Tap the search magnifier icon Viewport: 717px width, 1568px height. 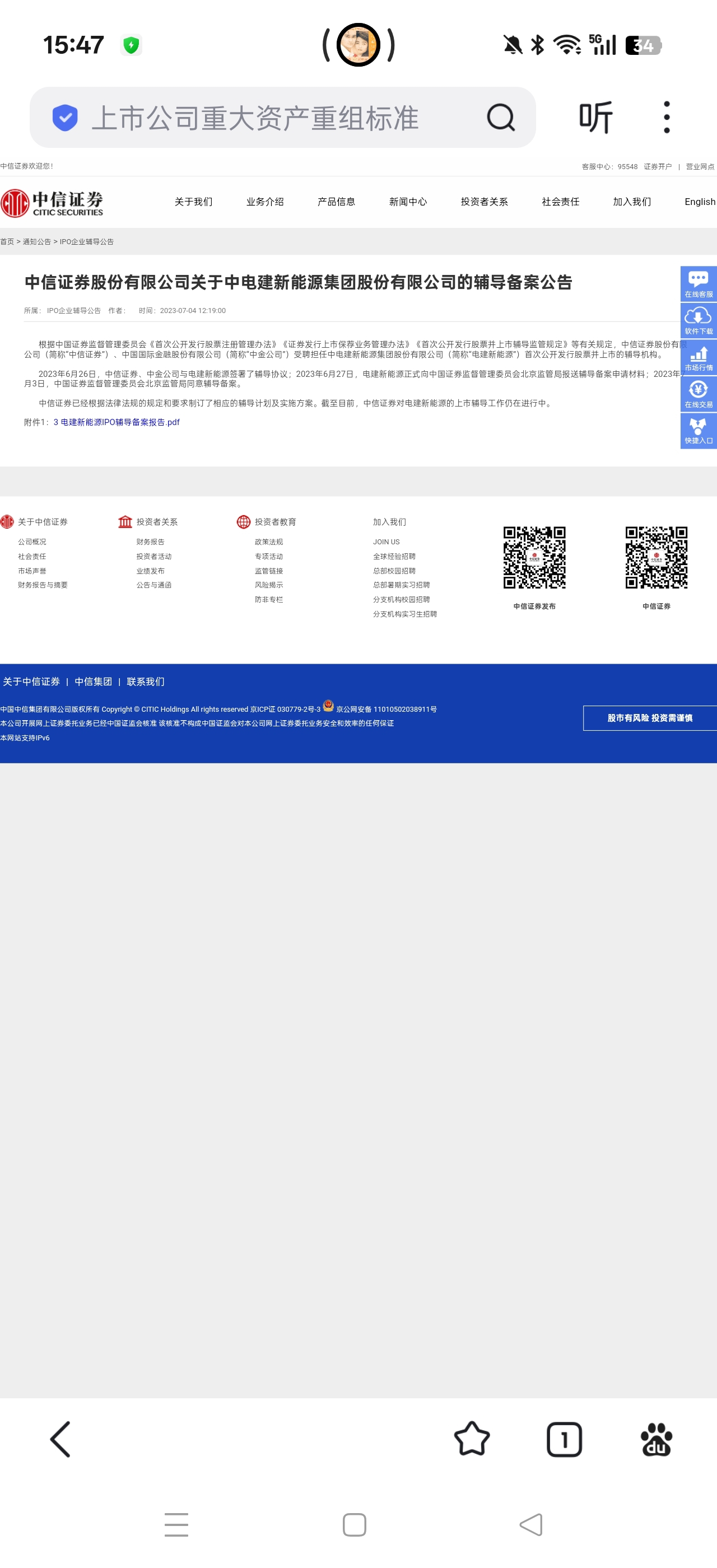pos(501,118)
